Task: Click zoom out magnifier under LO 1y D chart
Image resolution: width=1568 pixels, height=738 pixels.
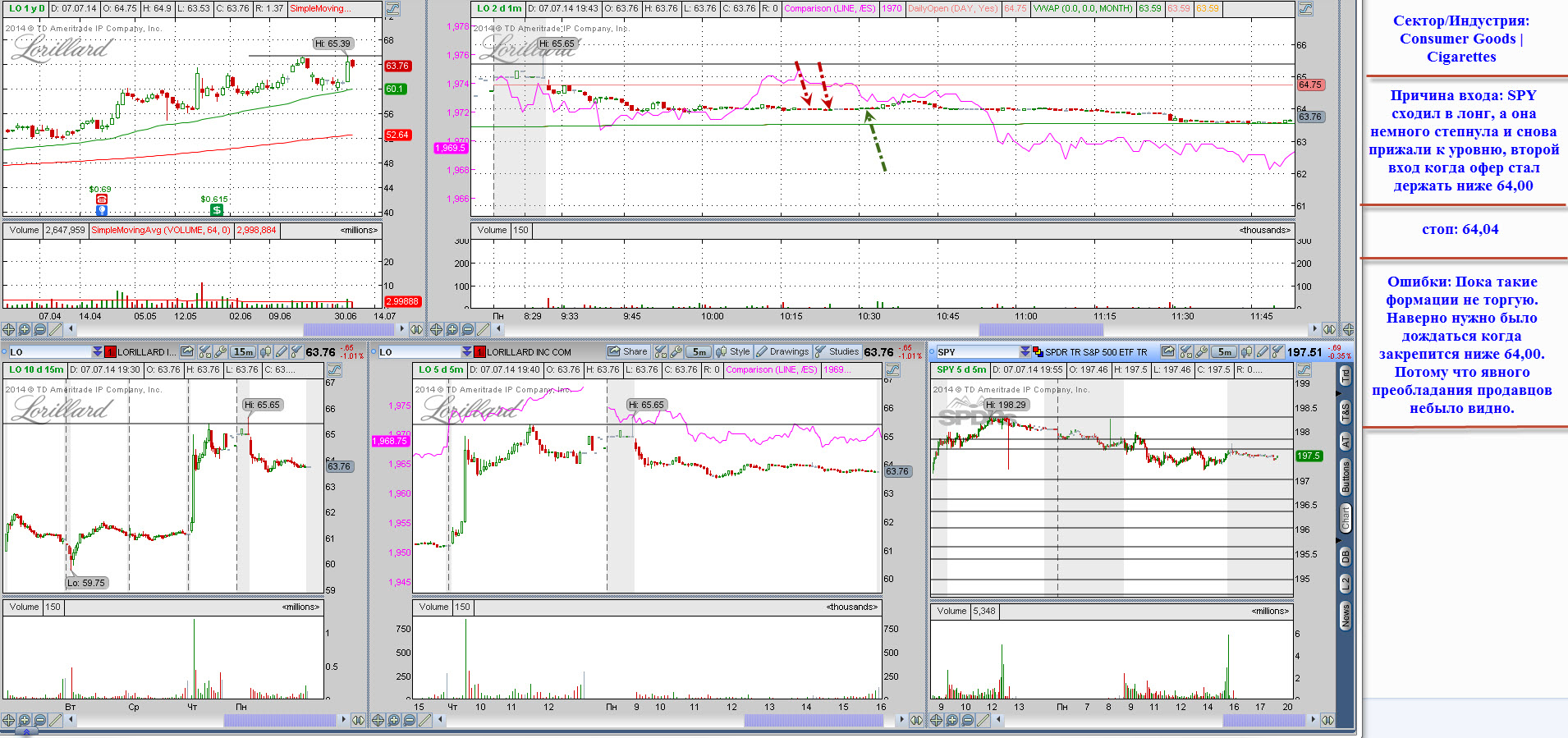Action: pos(40,329)
